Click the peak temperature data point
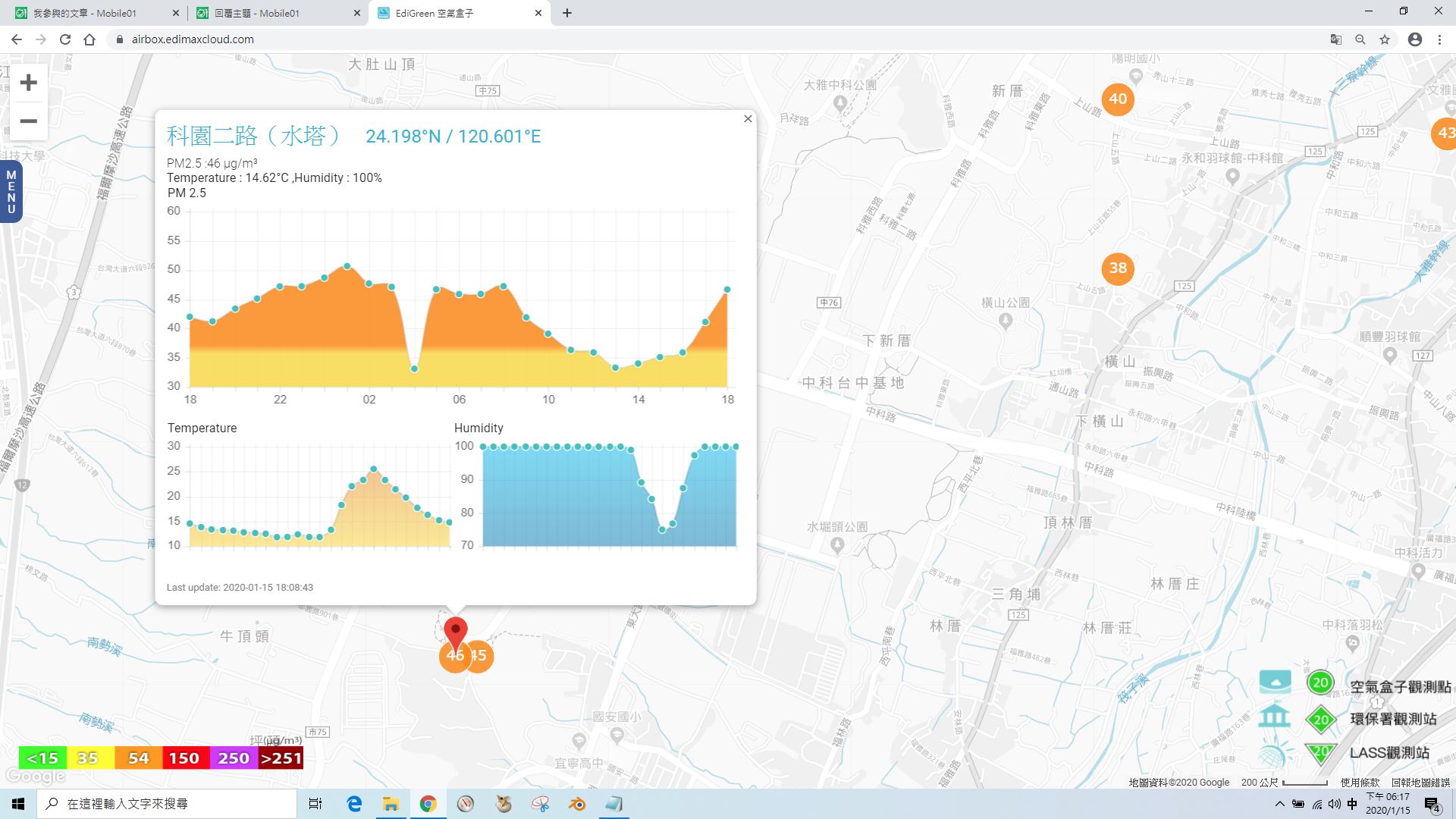Screen dimensions: 1456x819 pos(374,469)
